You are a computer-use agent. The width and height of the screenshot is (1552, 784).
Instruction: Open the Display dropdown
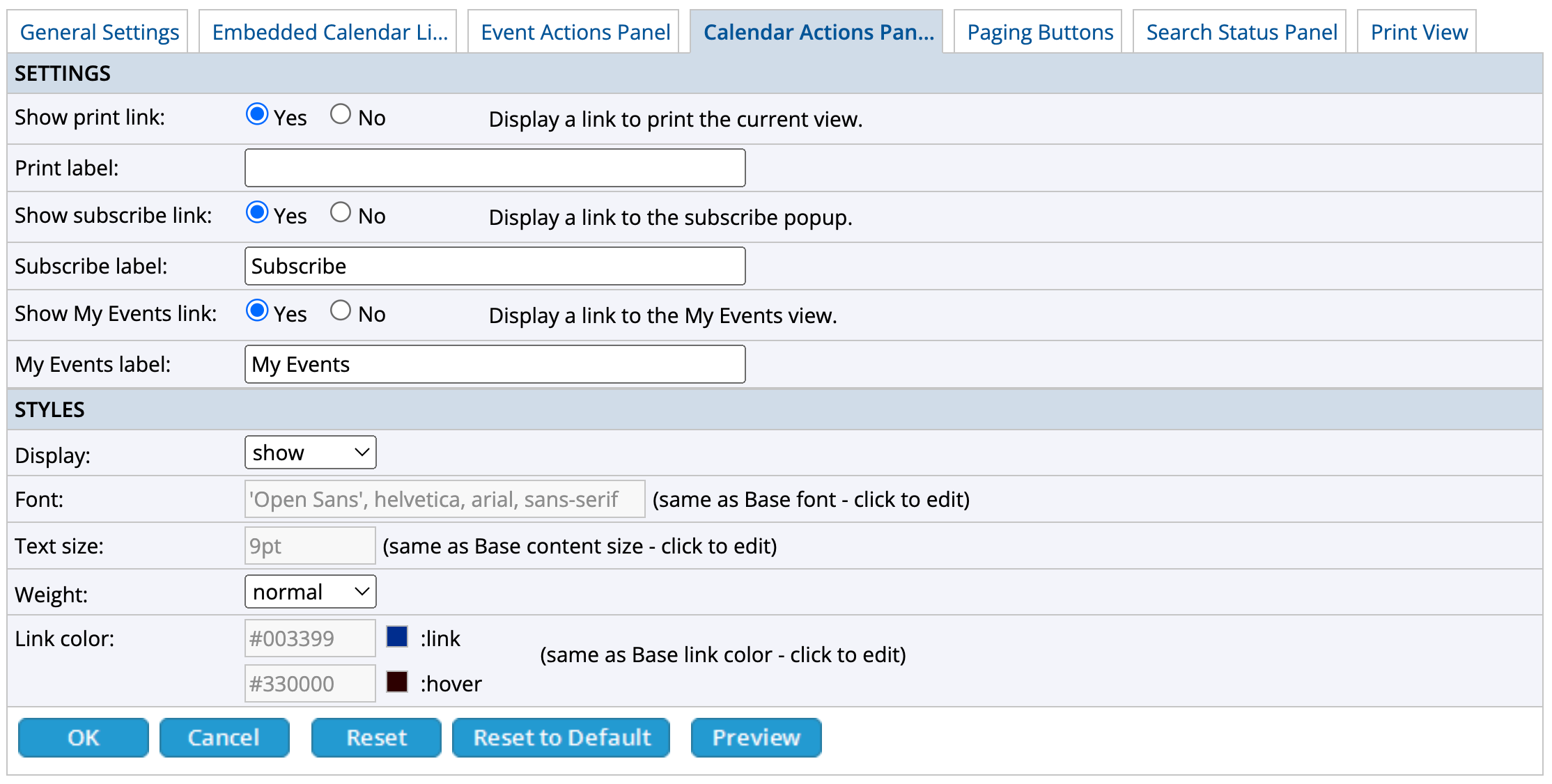pyautogui.click(x=311, y=453)
